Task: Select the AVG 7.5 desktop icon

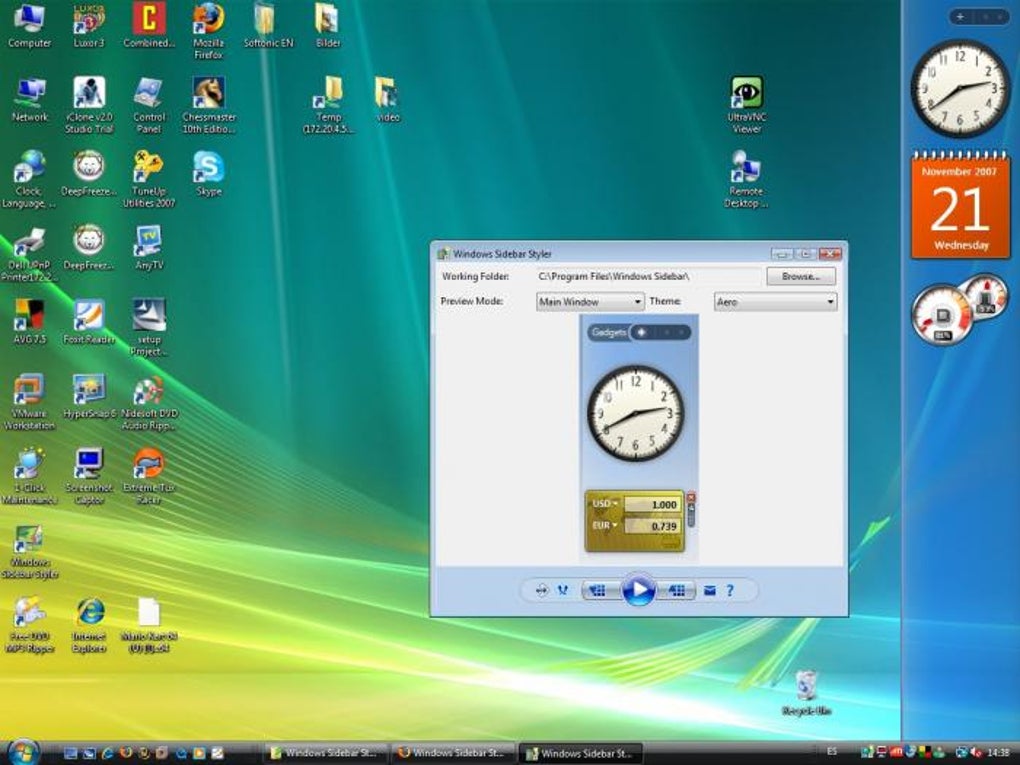Action: [29, 323]
